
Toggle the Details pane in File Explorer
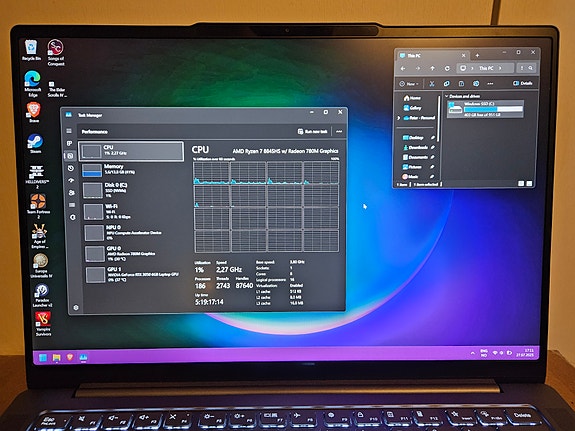[522, 83]
